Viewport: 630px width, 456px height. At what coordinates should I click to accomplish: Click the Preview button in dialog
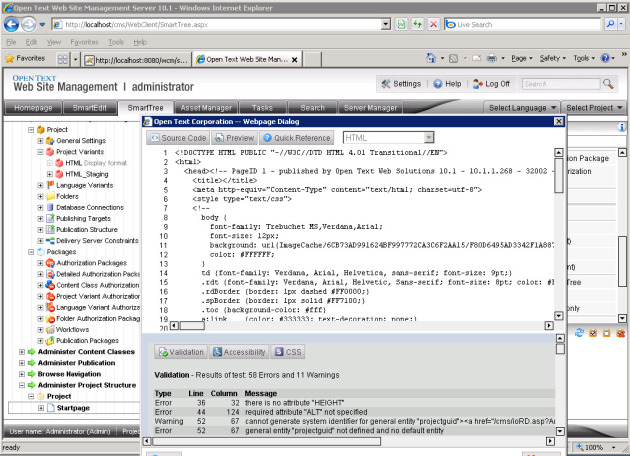[235, 138]
